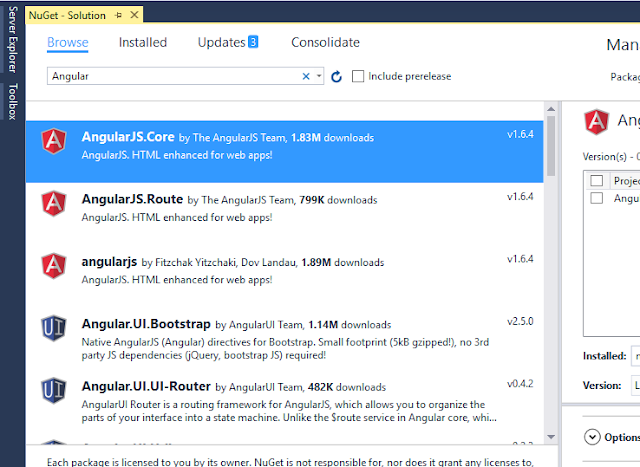This screenshot has width=640, height=467.
Task: Click the Angular logo in details pane
Action: pyautogui.click(x=596, y=122)
